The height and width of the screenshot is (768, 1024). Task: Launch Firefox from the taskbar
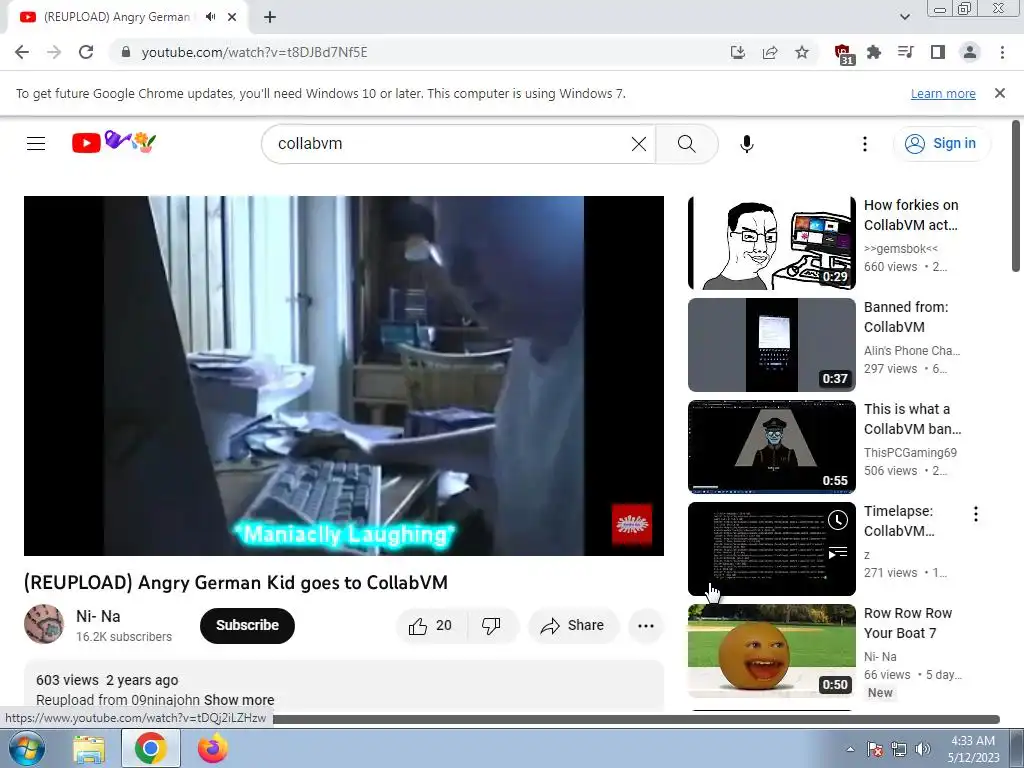(213, 748)
